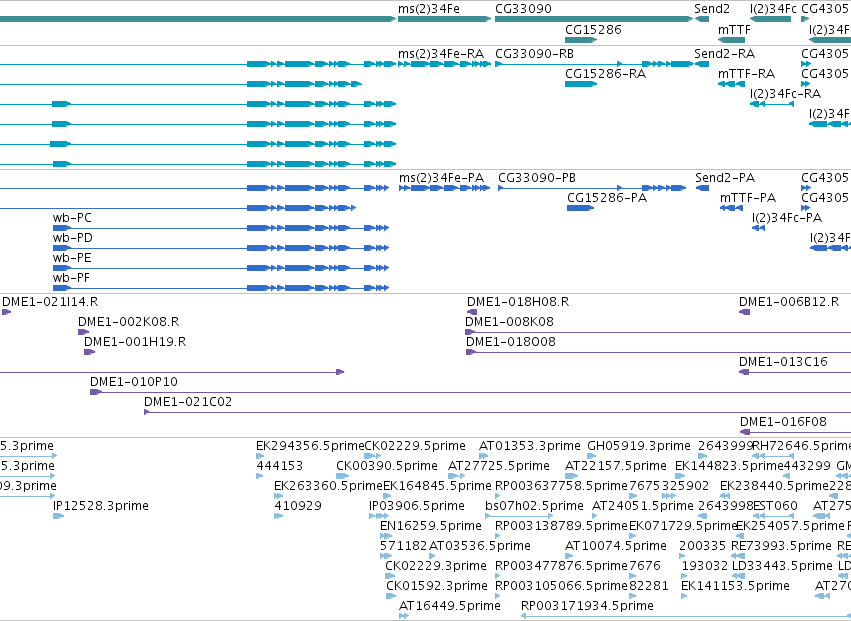Click the EK294356.5prime EST label
Image resolution: width=851 pixels, height=621 pixels.
click(310, 446)
